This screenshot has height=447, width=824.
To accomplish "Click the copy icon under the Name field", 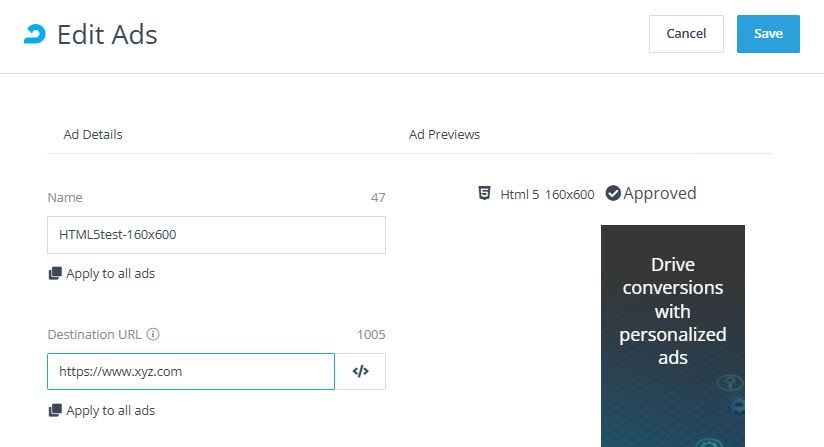I will point(55,273).
